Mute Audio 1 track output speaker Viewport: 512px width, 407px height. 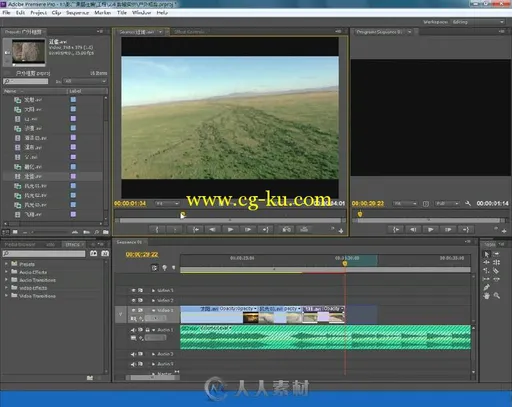(x=133, y=330)
